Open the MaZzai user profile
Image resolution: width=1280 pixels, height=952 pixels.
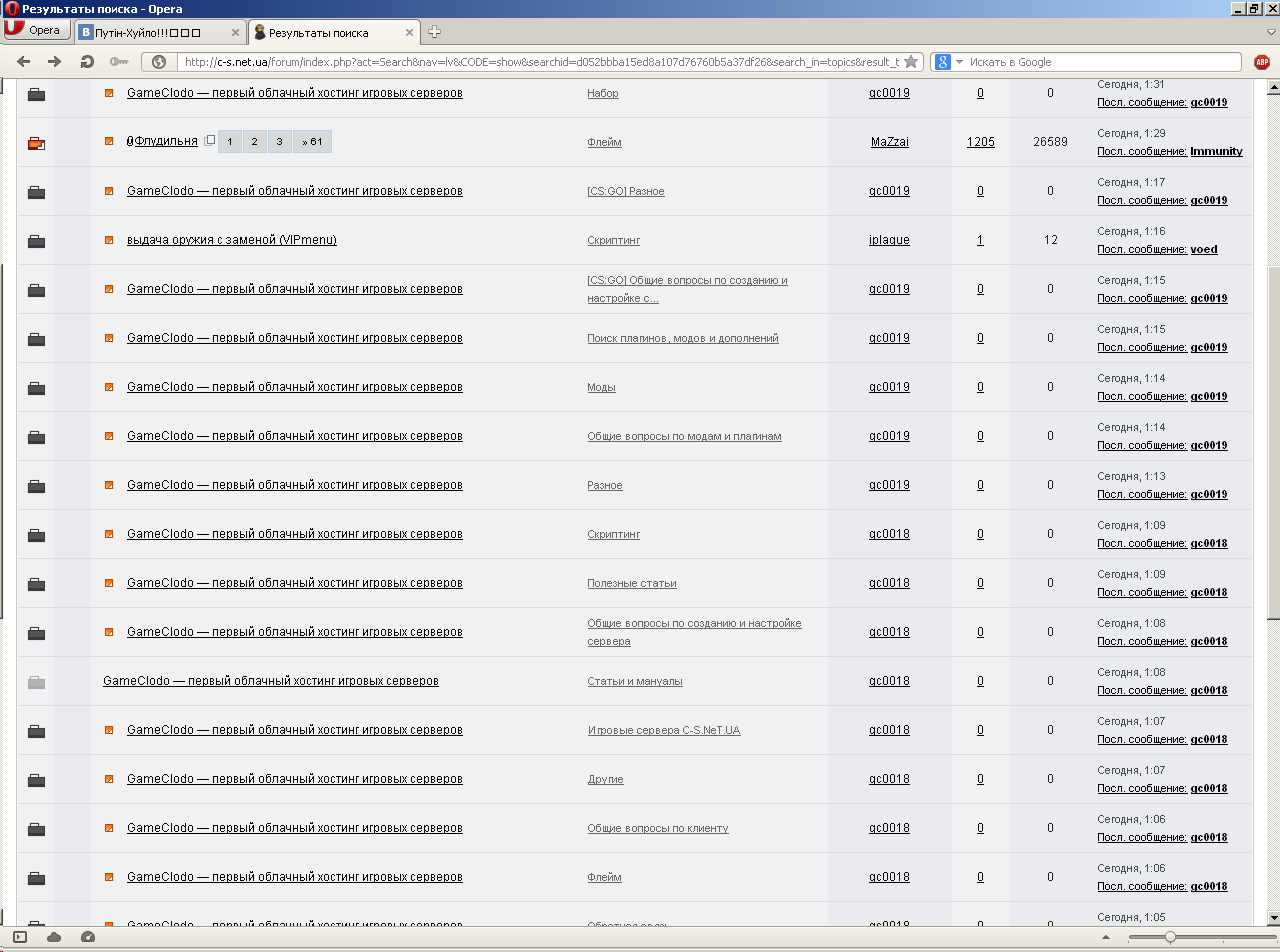coord(890,142)
